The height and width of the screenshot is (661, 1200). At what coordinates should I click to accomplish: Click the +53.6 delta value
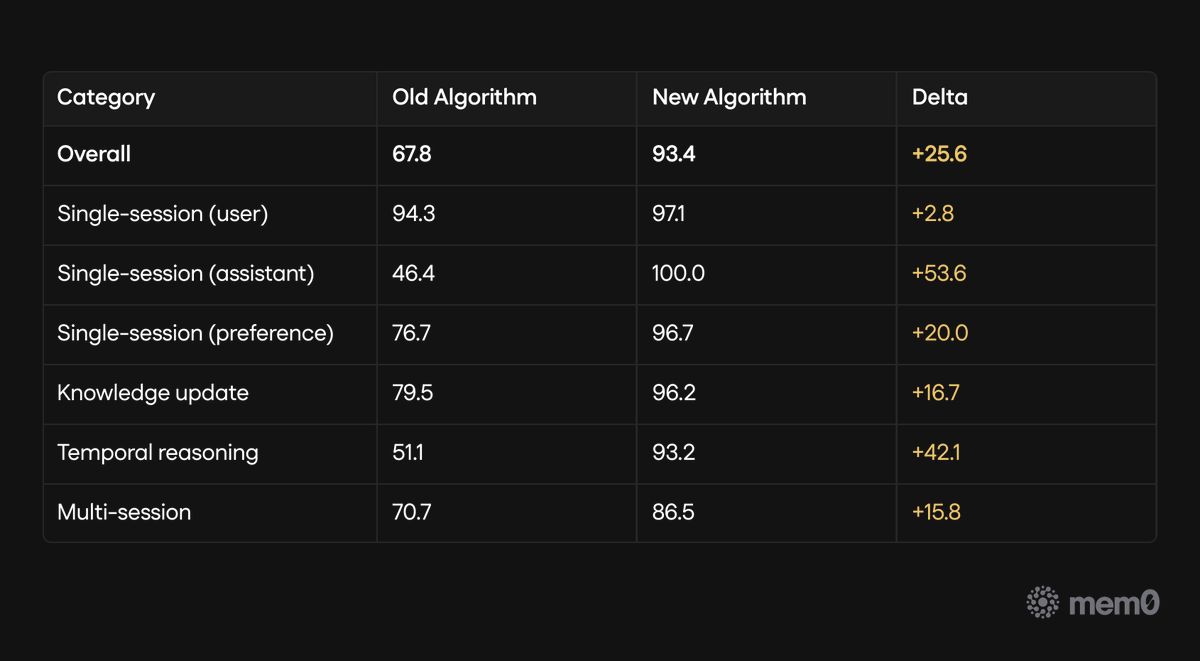point(939,273)
